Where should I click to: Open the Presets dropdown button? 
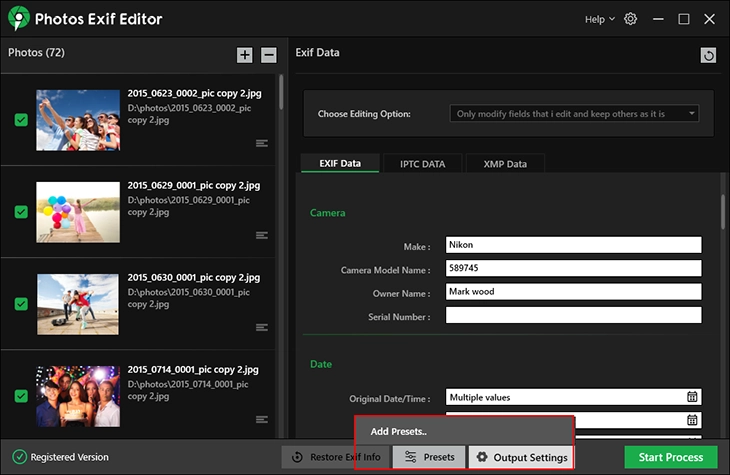tap(429, 457)
